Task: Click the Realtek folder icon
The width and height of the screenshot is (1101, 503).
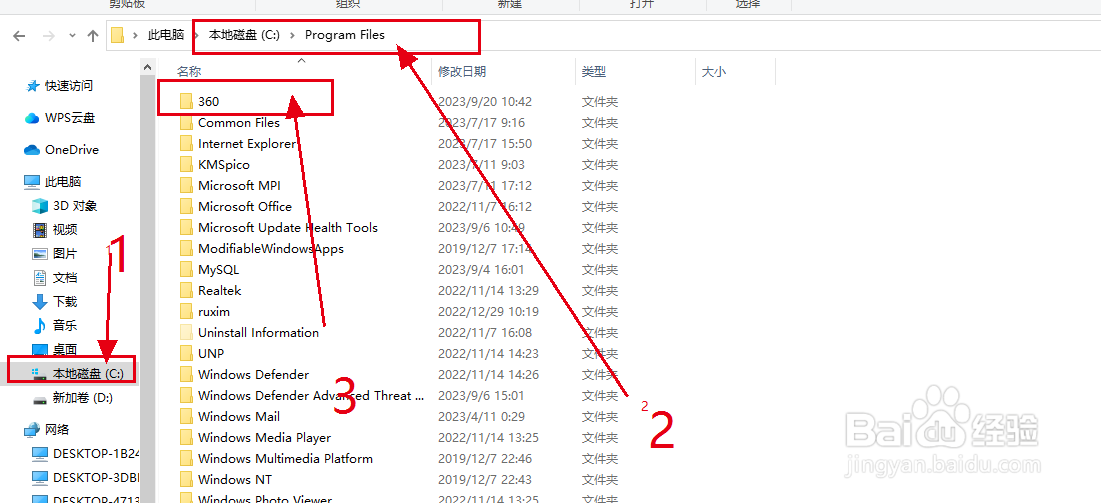Action: (x=186, y=290)
